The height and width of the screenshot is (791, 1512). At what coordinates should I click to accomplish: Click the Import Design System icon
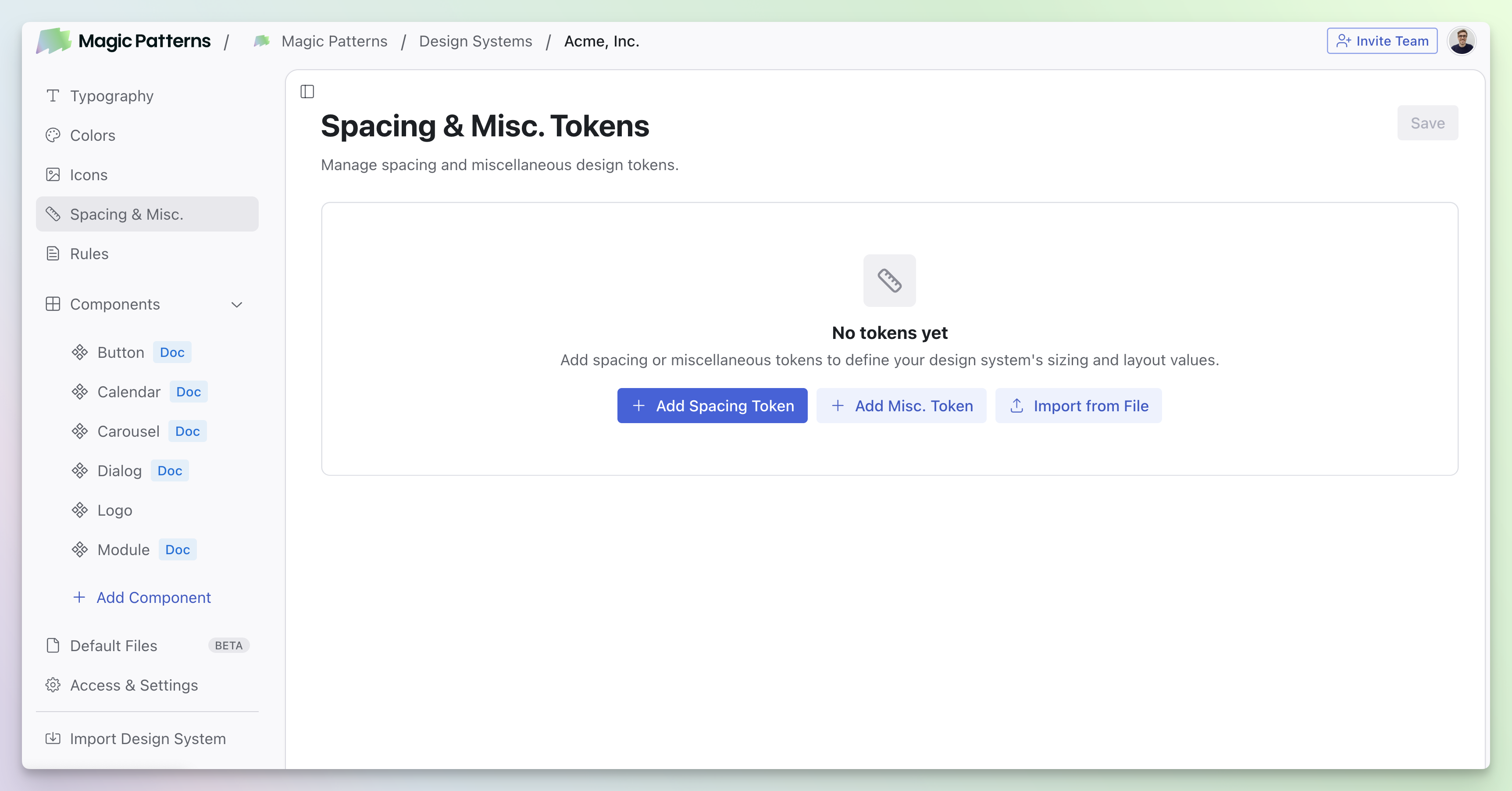(53, 738)
